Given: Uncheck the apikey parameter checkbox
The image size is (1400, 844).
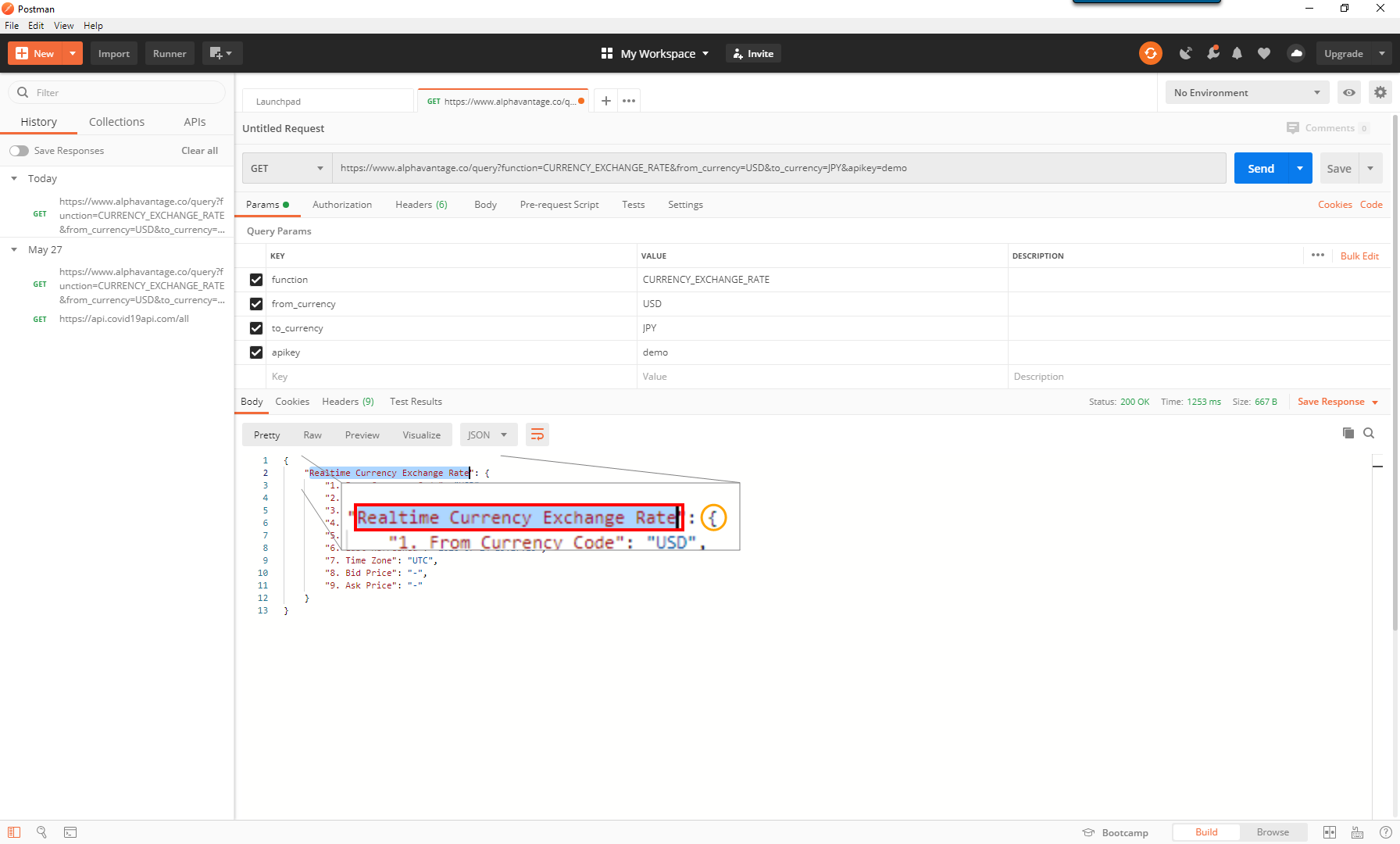Looking at the screenshot, I should pyautogui.click(x=256, y=352).
